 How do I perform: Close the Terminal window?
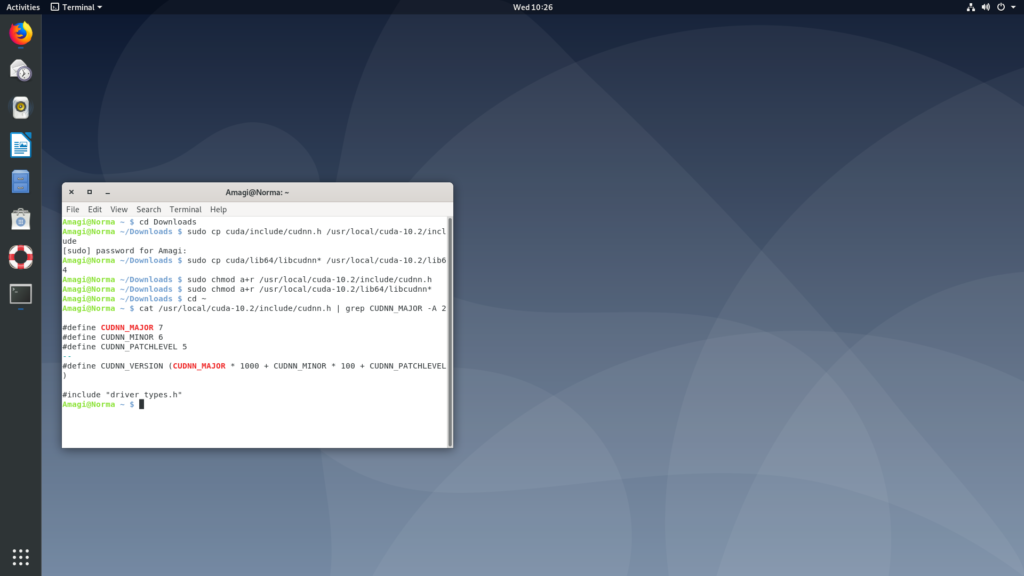coord(72,192)
